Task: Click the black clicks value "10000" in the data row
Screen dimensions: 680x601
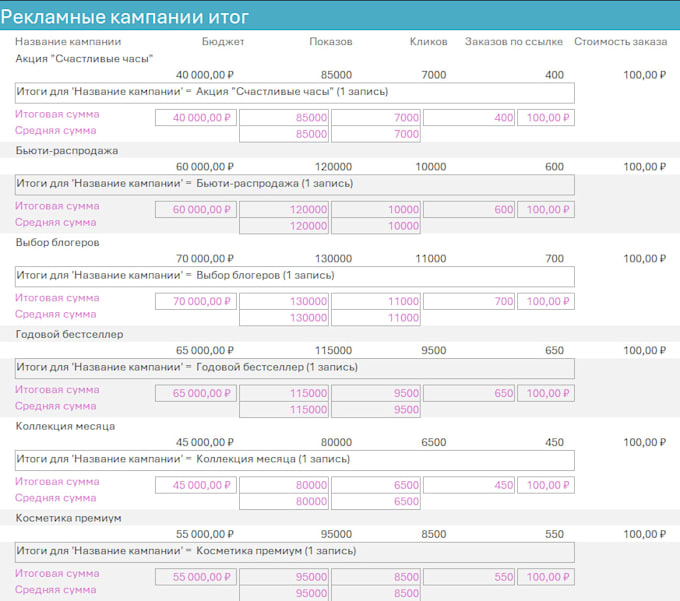Action: (x=431, y=167)
